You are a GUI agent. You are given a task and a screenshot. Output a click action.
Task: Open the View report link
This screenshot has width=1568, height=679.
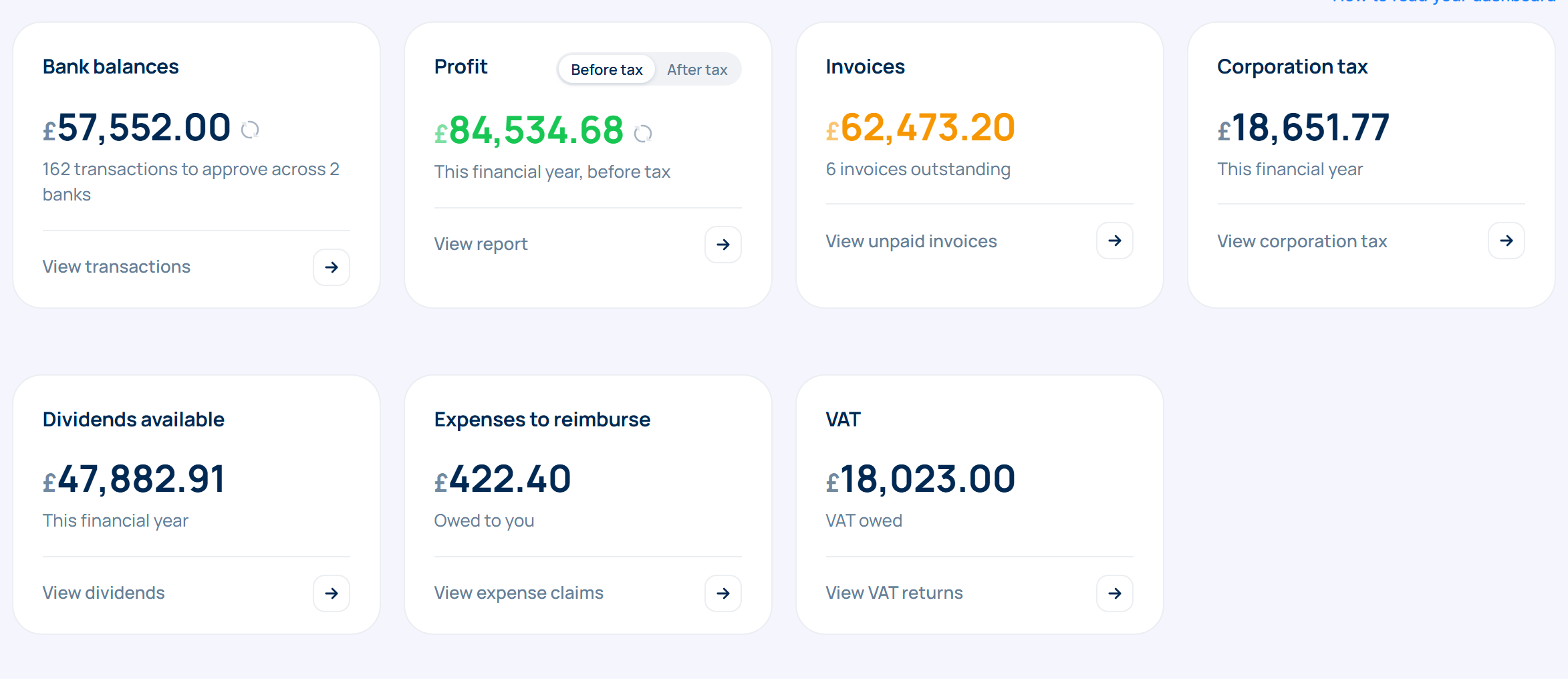[481, 244]
